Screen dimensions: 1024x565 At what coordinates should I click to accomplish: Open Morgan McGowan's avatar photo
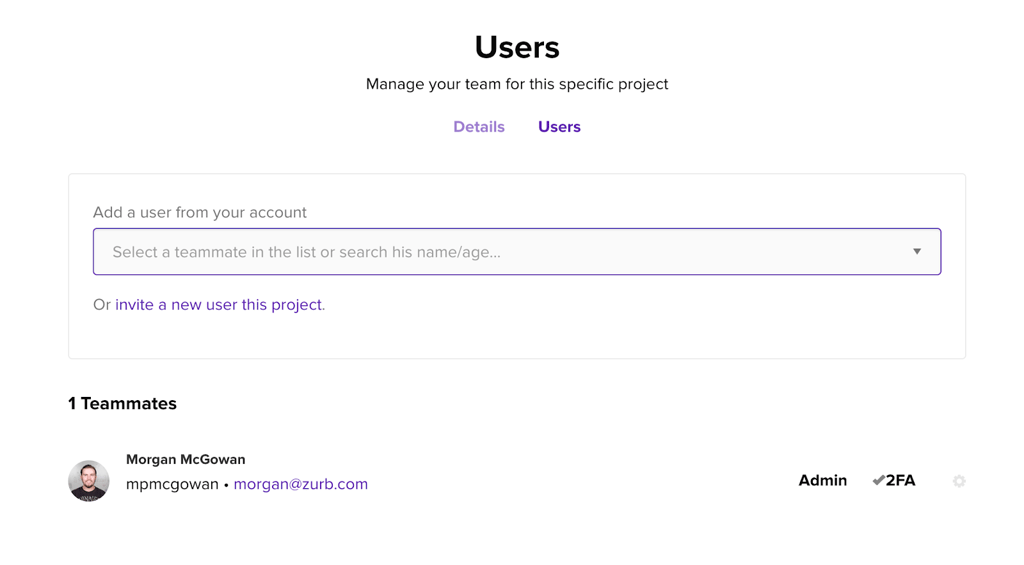[89, 481]
